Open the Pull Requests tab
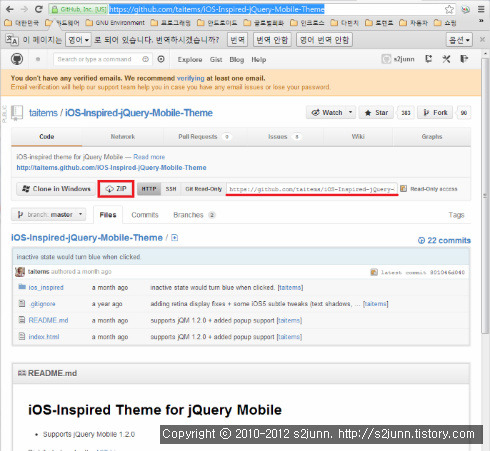The width and height of the screenshot is (490, 451). pos(205,137)
